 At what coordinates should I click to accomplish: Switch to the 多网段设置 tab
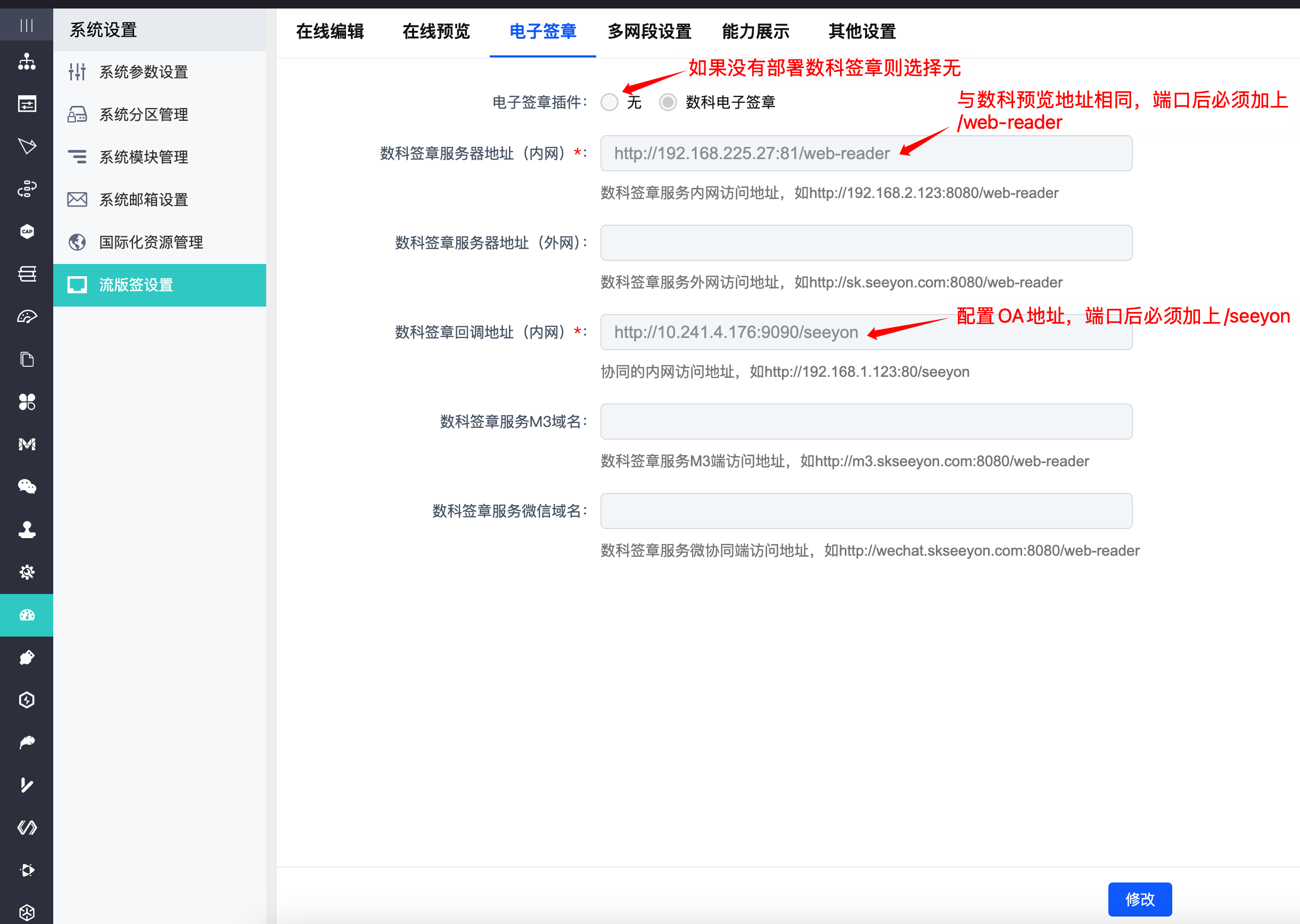tap(649, 32)
